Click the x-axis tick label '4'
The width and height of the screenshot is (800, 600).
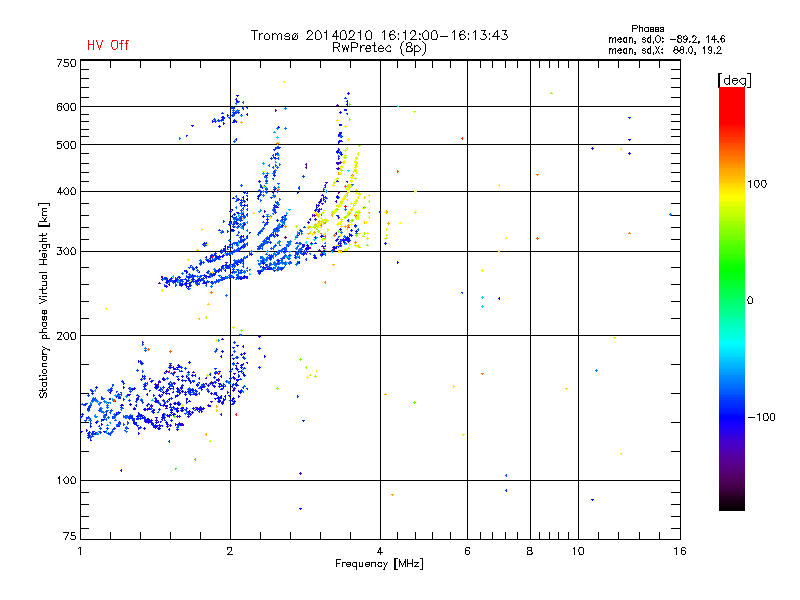[380, 551]
